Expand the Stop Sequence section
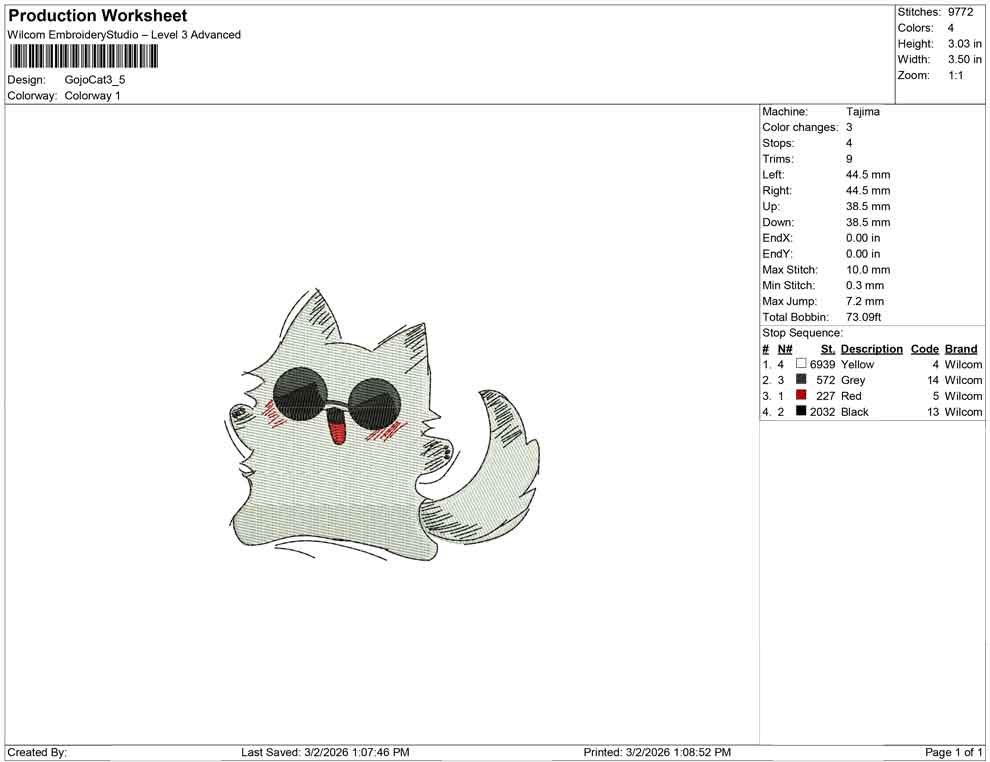 pos(801,332)
